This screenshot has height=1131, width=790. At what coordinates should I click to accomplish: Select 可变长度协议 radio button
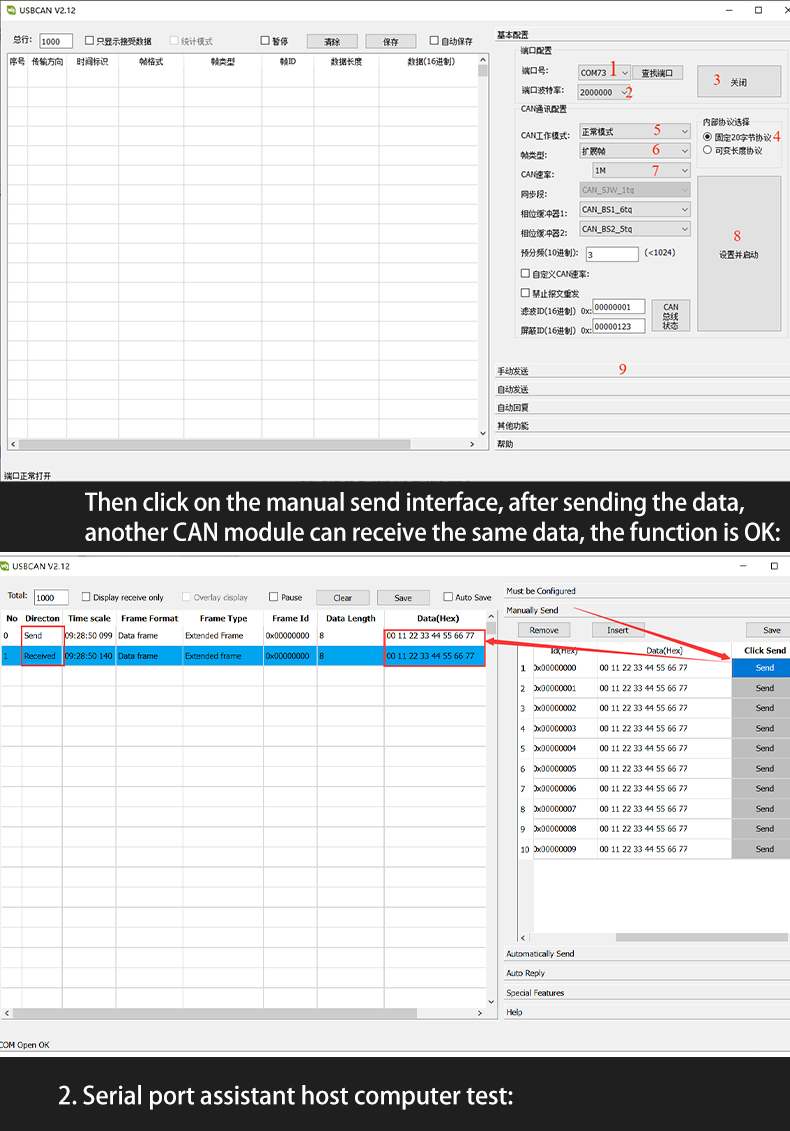(707, 150)
